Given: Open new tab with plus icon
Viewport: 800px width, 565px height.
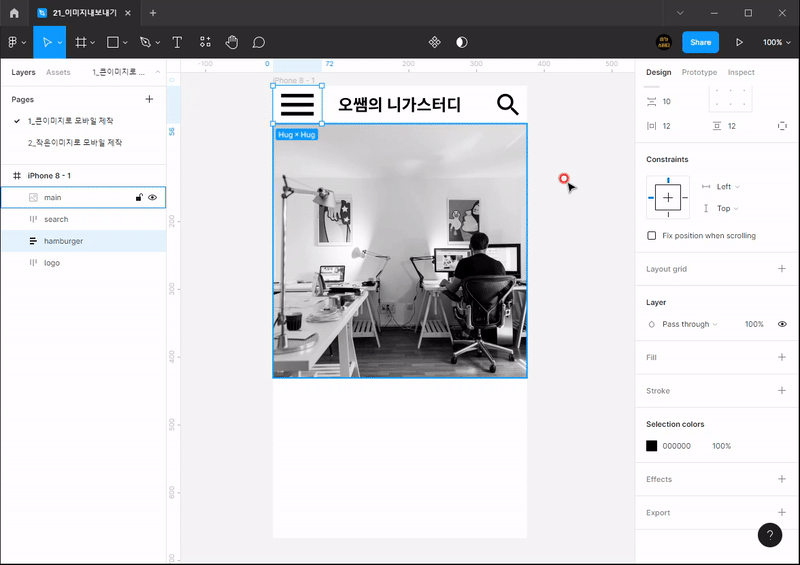Looking at the screenshot, I should click(153, 13).
